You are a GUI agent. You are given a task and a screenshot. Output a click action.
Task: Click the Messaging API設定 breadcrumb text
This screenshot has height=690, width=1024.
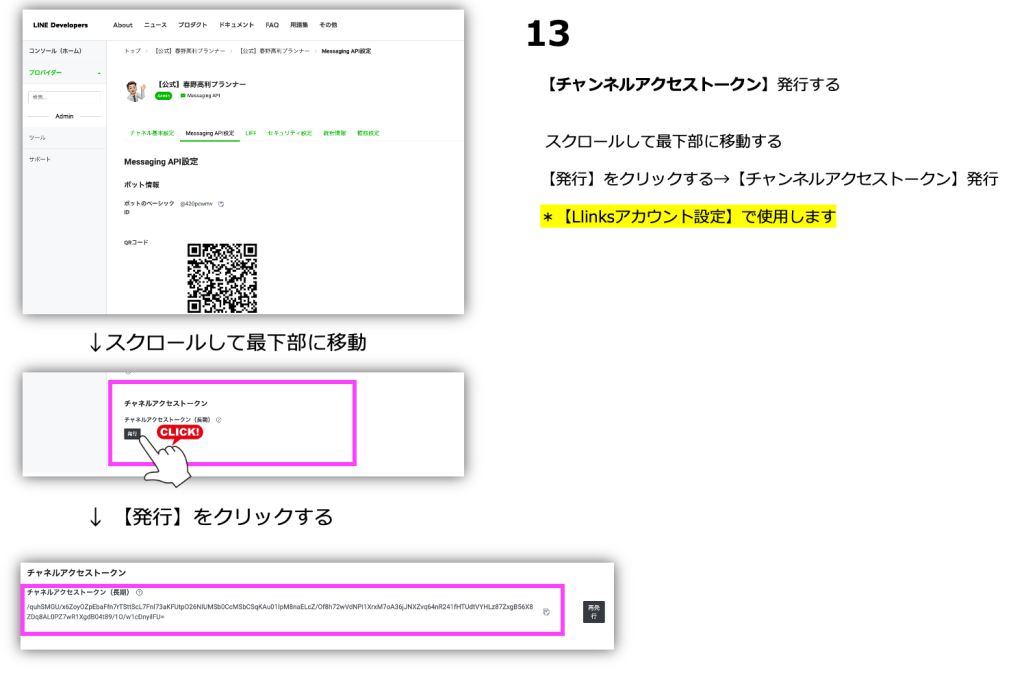coord(346,51)
